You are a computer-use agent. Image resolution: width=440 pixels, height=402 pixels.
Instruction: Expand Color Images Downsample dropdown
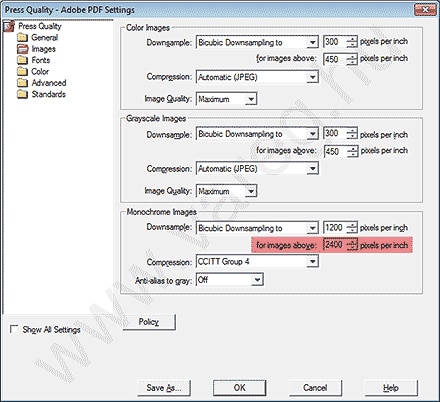click(257, 42)
